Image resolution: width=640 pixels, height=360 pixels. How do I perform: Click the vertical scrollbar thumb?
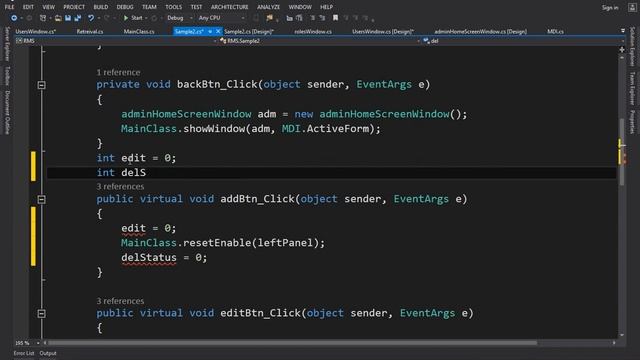point(622,152)
